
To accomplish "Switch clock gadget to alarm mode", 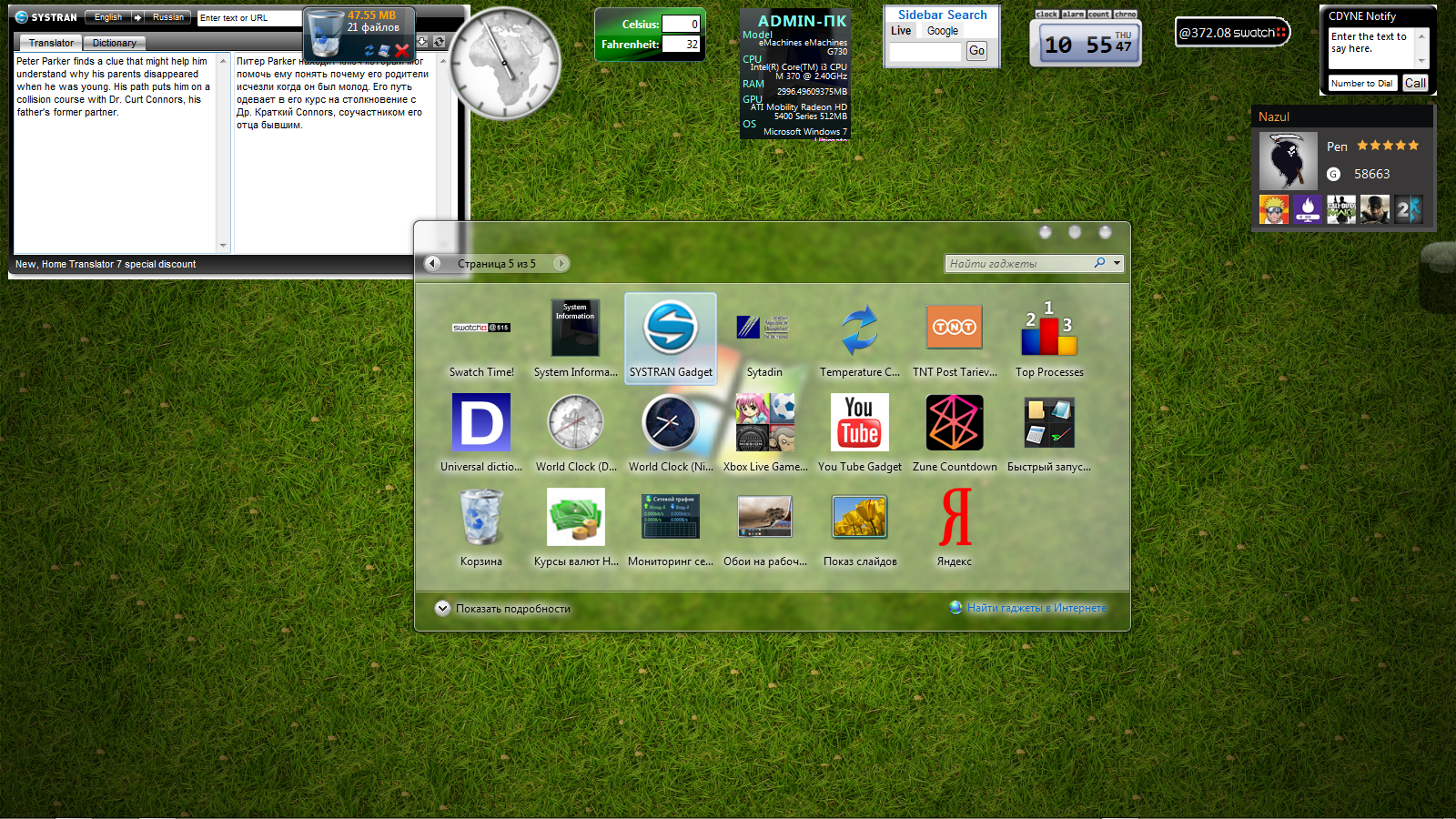I will tap(1074, 15).
